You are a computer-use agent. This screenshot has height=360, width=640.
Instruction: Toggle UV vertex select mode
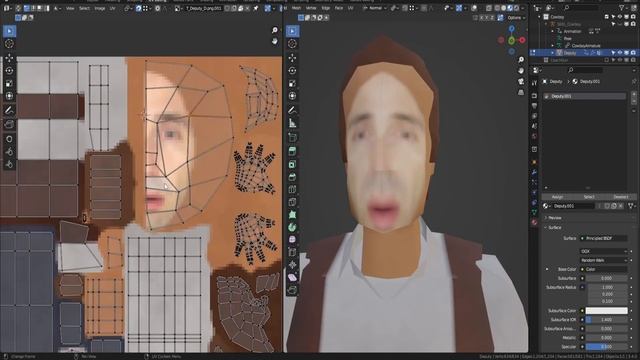click(x=27, y=8)
